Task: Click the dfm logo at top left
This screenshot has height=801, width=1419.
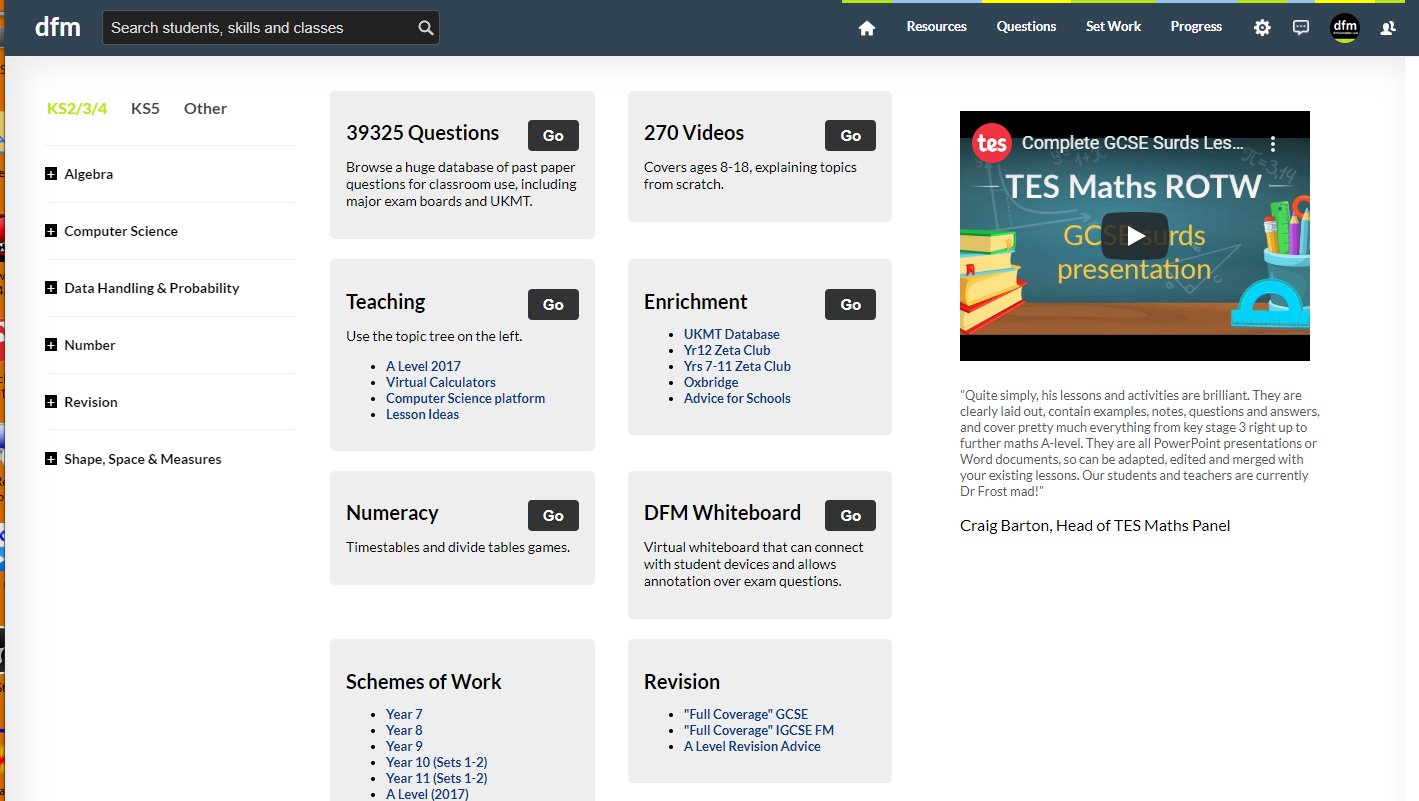Action: 58,27
